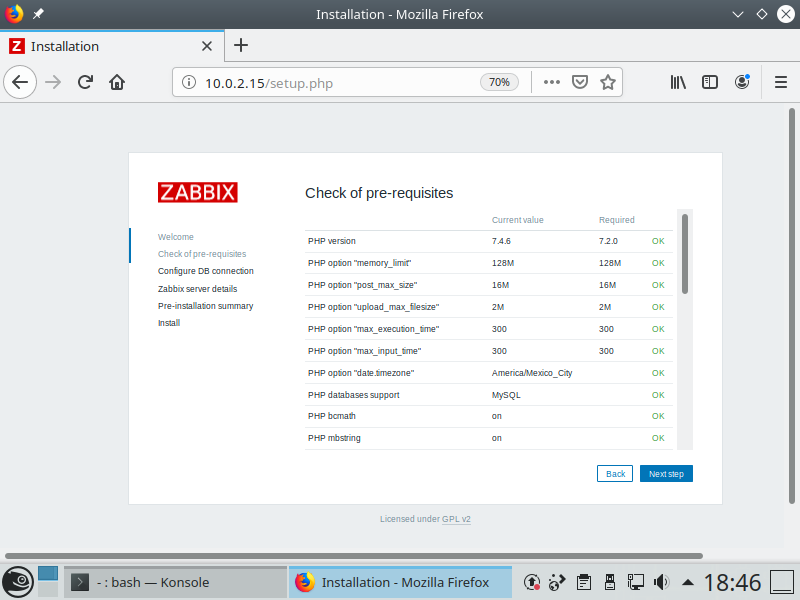
Task: Click the PHP version row label
Action: [x=332, y=241]
